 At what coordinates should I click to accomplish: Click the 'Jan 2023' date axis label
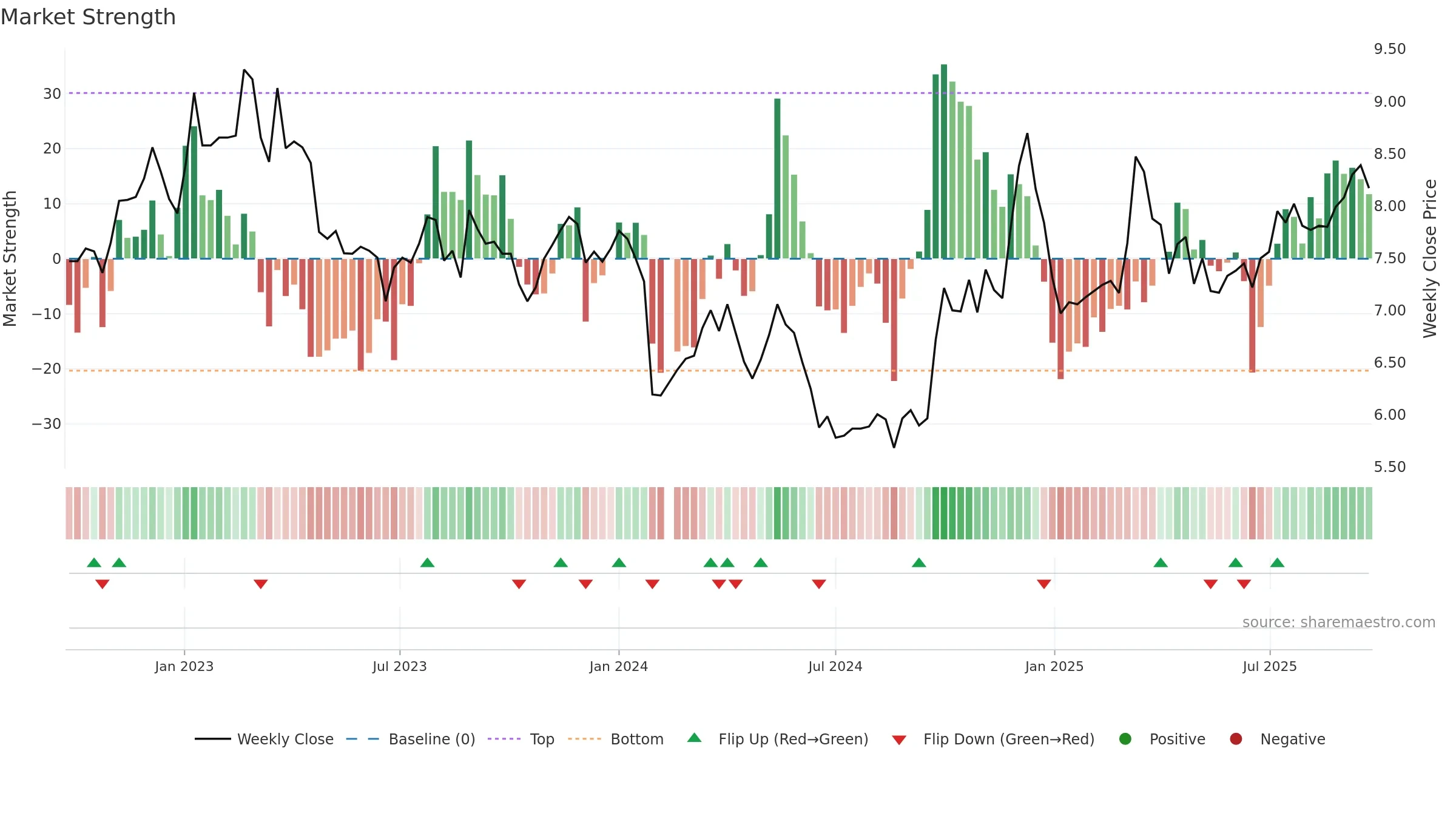point(184,666)
